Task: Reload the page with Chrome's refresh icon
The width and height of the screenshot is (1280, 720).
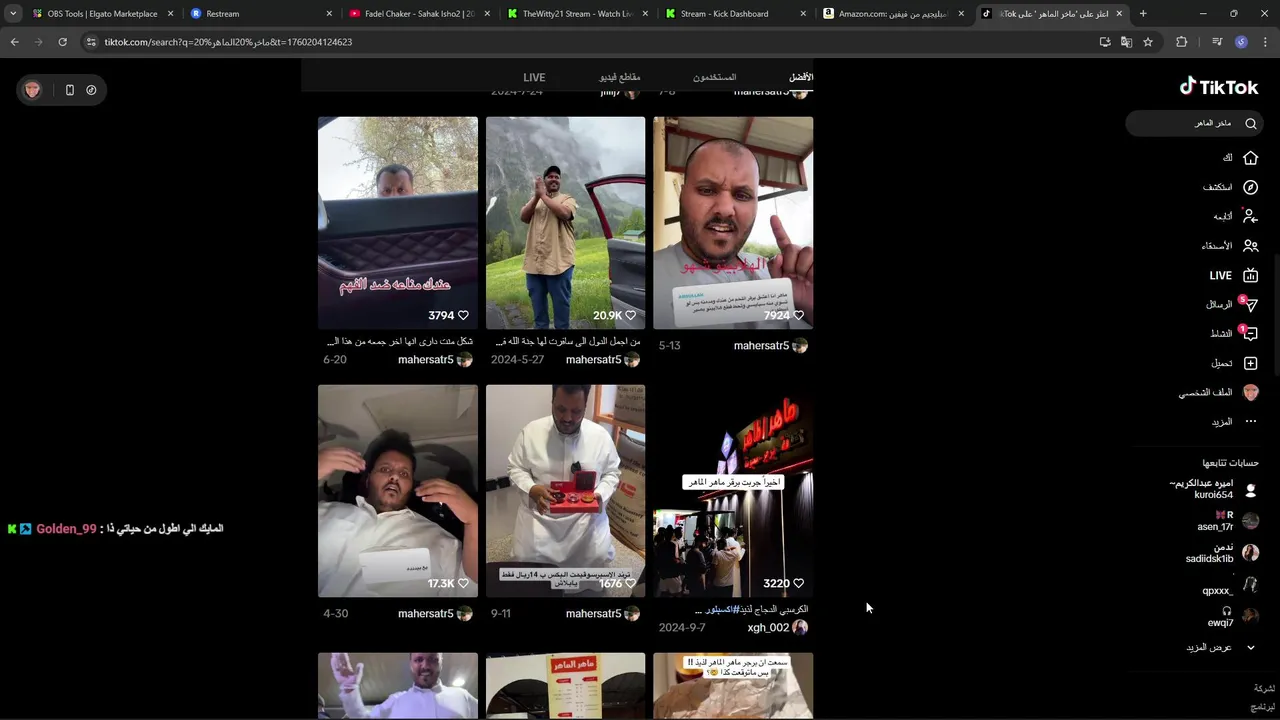Action: [x=62, y=42]
